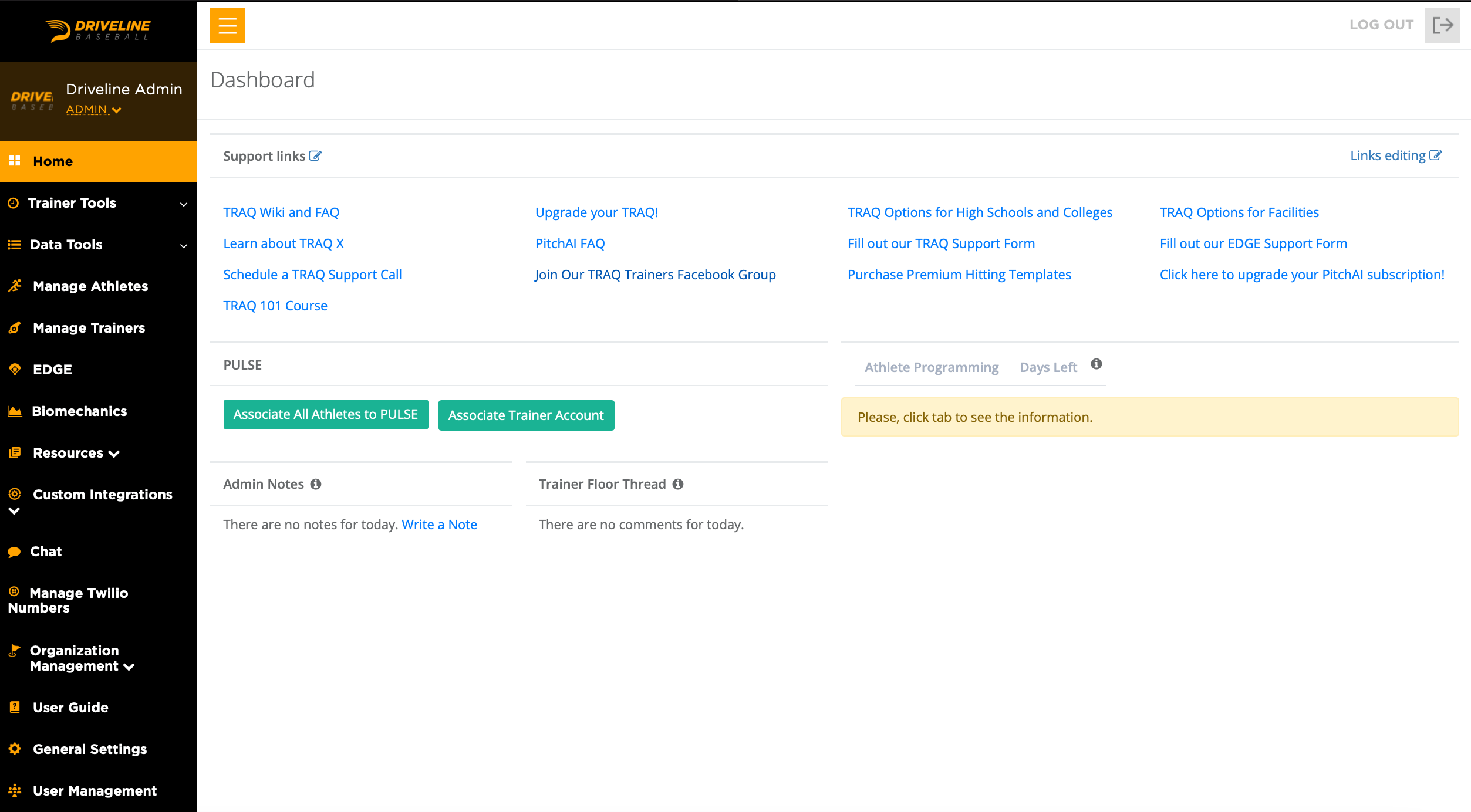Click the info icon next to Days Left
The width and height of the screenshot is (1471, 812).
tap(1096, 364)
